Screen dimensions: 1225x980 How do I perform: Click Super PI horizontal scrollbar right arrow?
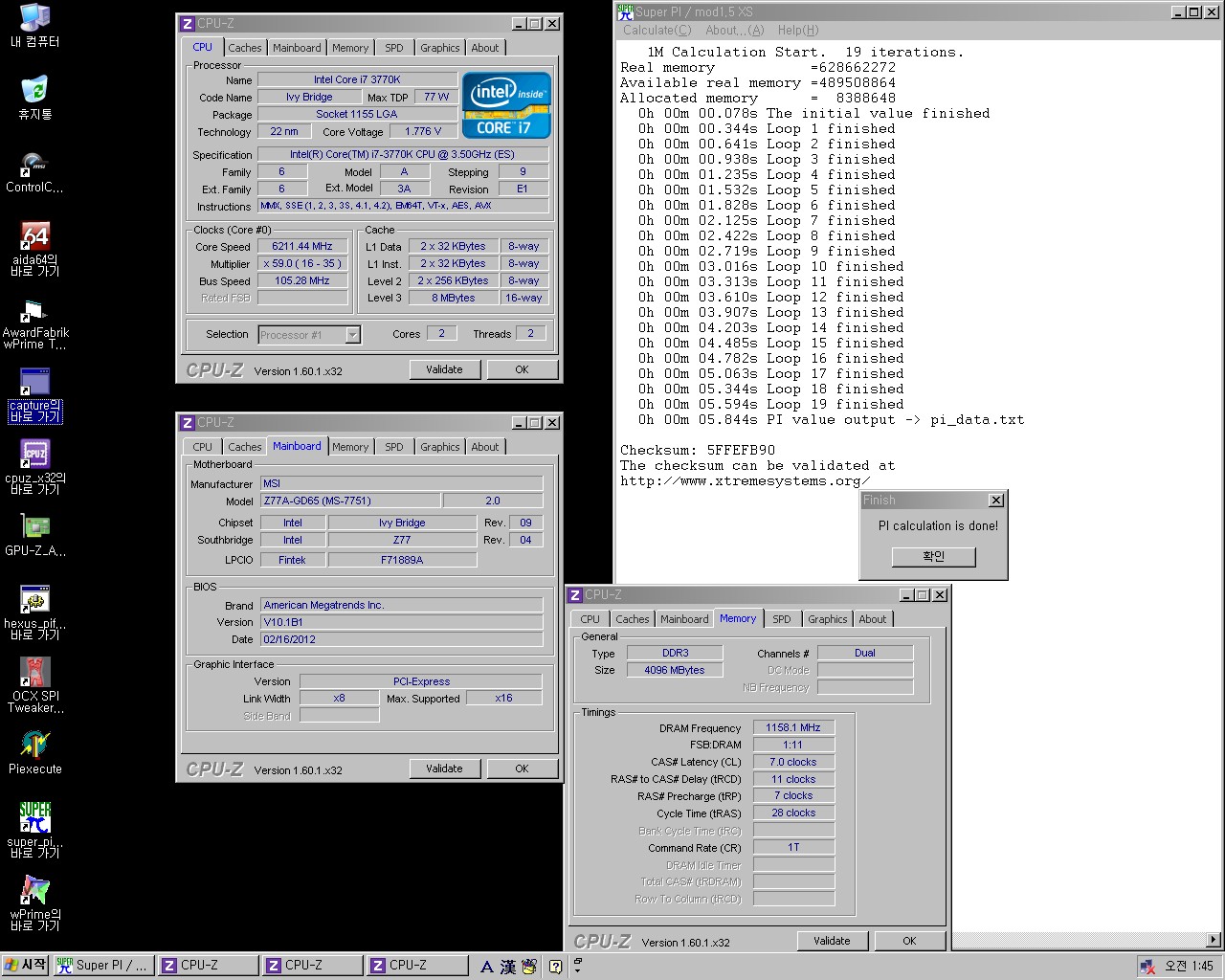(1214, 940)
